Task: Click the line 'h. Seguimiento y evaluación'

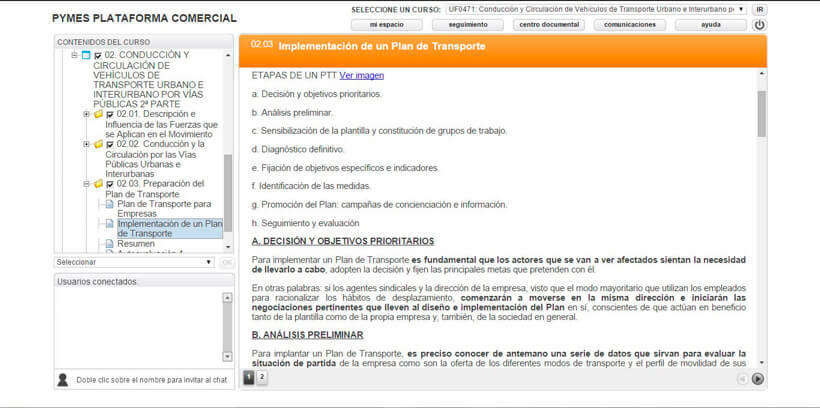Action: coord(305,223)
